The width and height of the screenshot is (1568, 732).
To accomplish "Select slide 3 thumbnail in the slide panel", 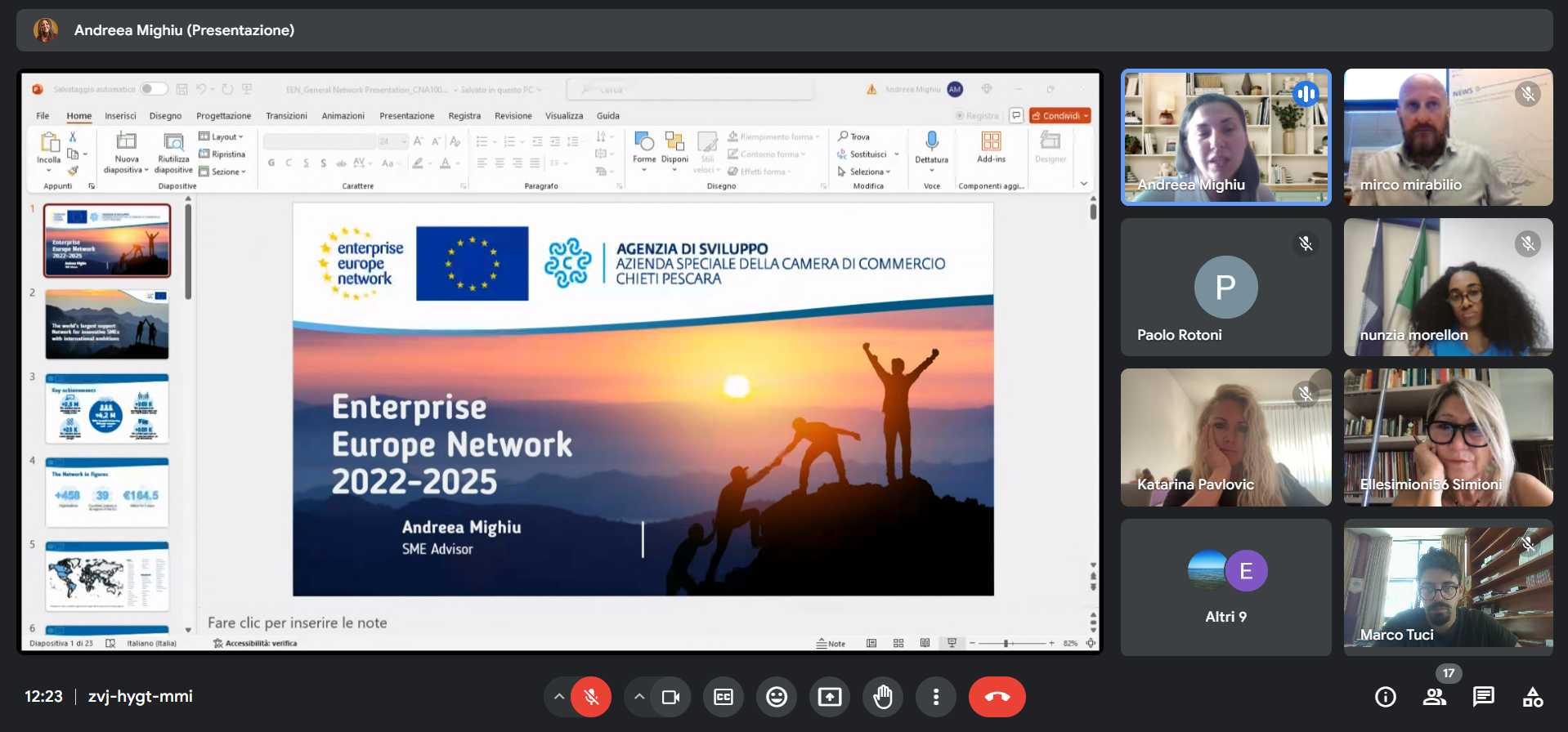I will (107, 408).
